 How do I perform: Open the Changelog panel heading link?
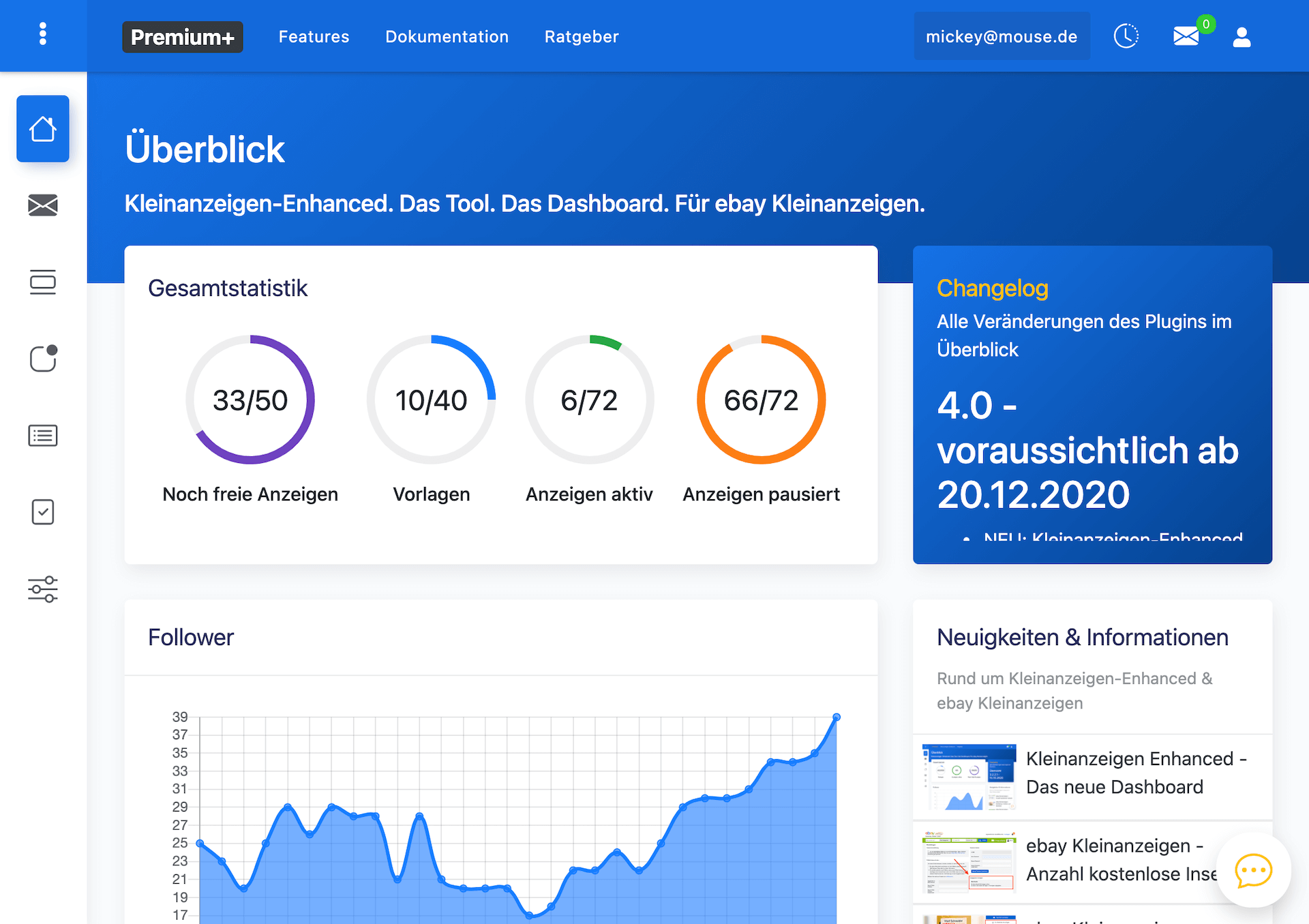click(992, 288)
